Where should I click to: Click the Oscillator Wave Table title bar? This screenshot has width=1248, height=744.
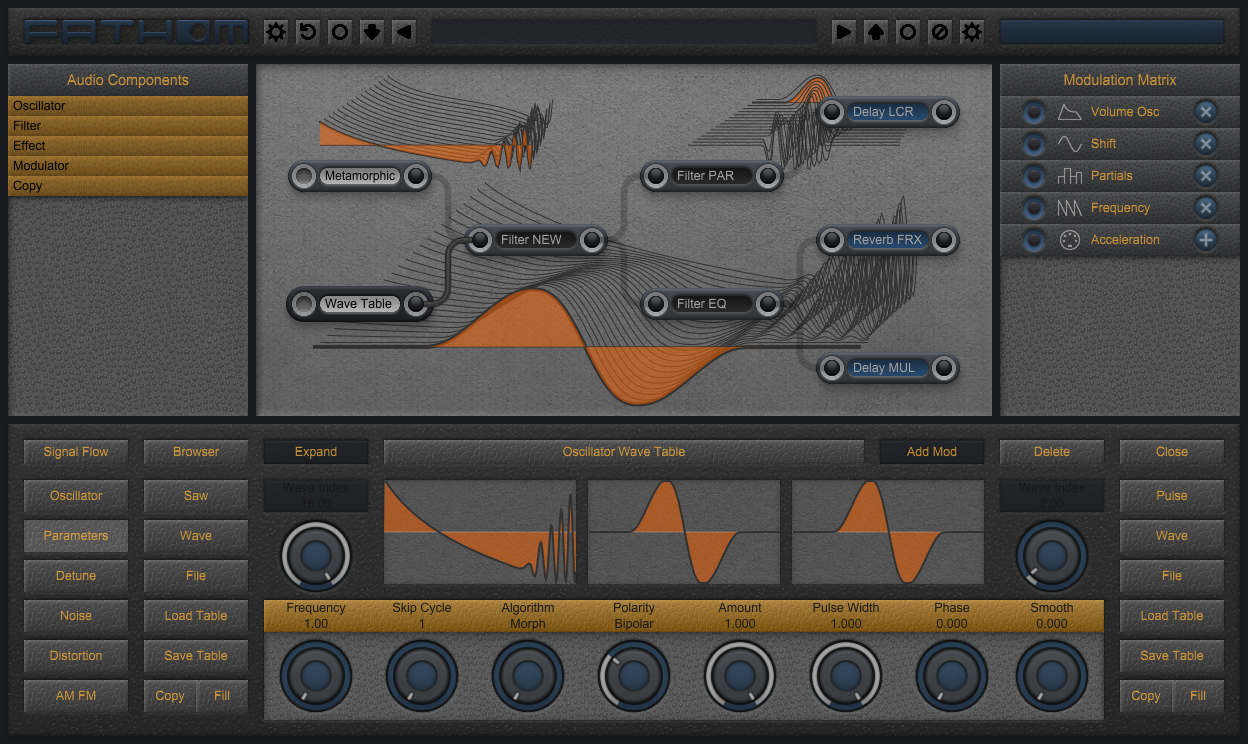[624, 452]
